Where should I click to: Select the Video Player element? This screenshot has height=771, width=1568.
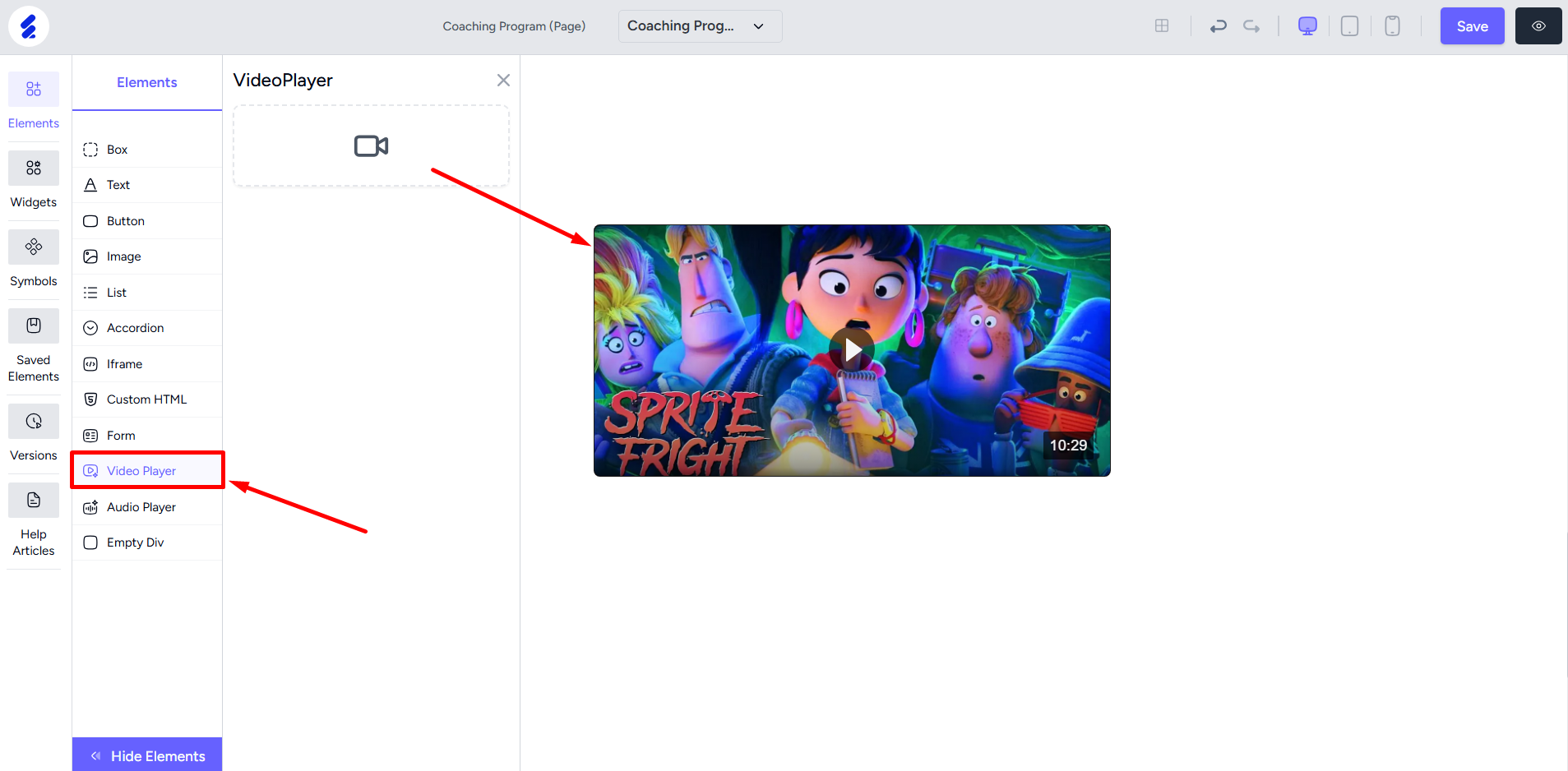147,471
